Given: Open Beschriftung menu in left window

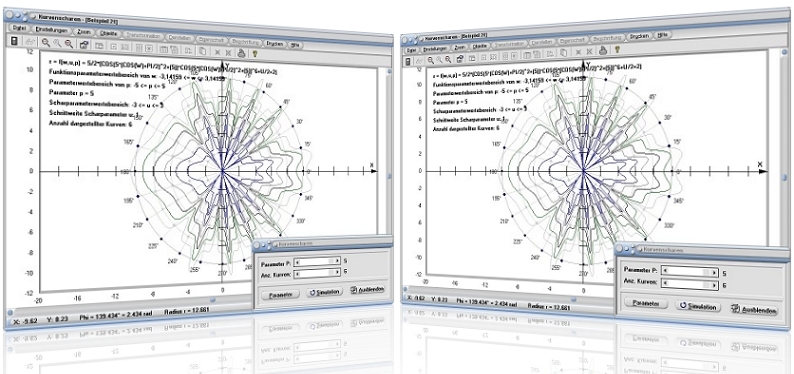Looking at the screenshot, I should coord(245,42).
